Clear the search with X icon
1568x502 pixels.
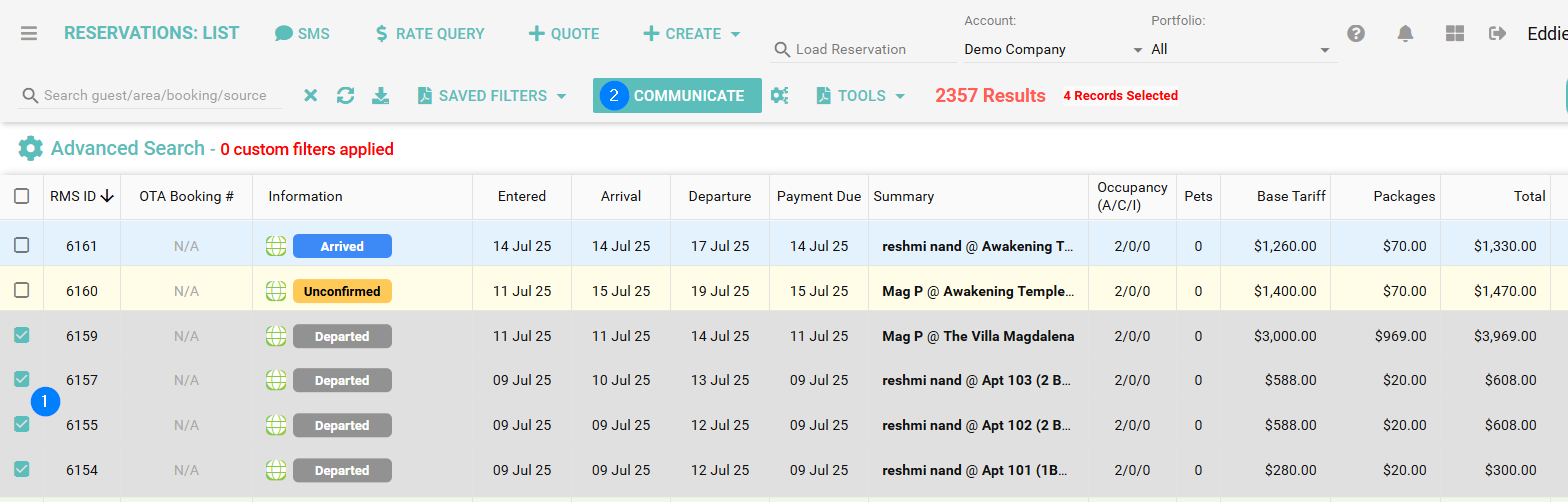tap(311, 96)
